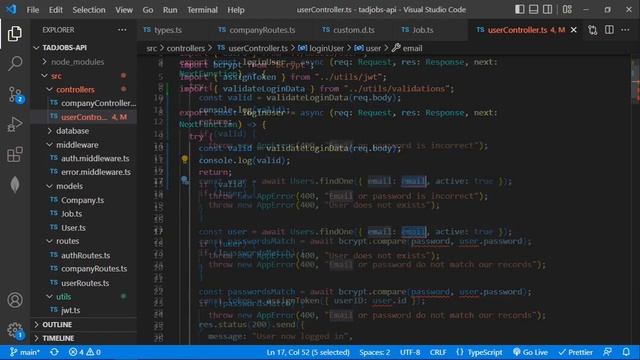Open the Terminal menu

[x=202, y=10]
